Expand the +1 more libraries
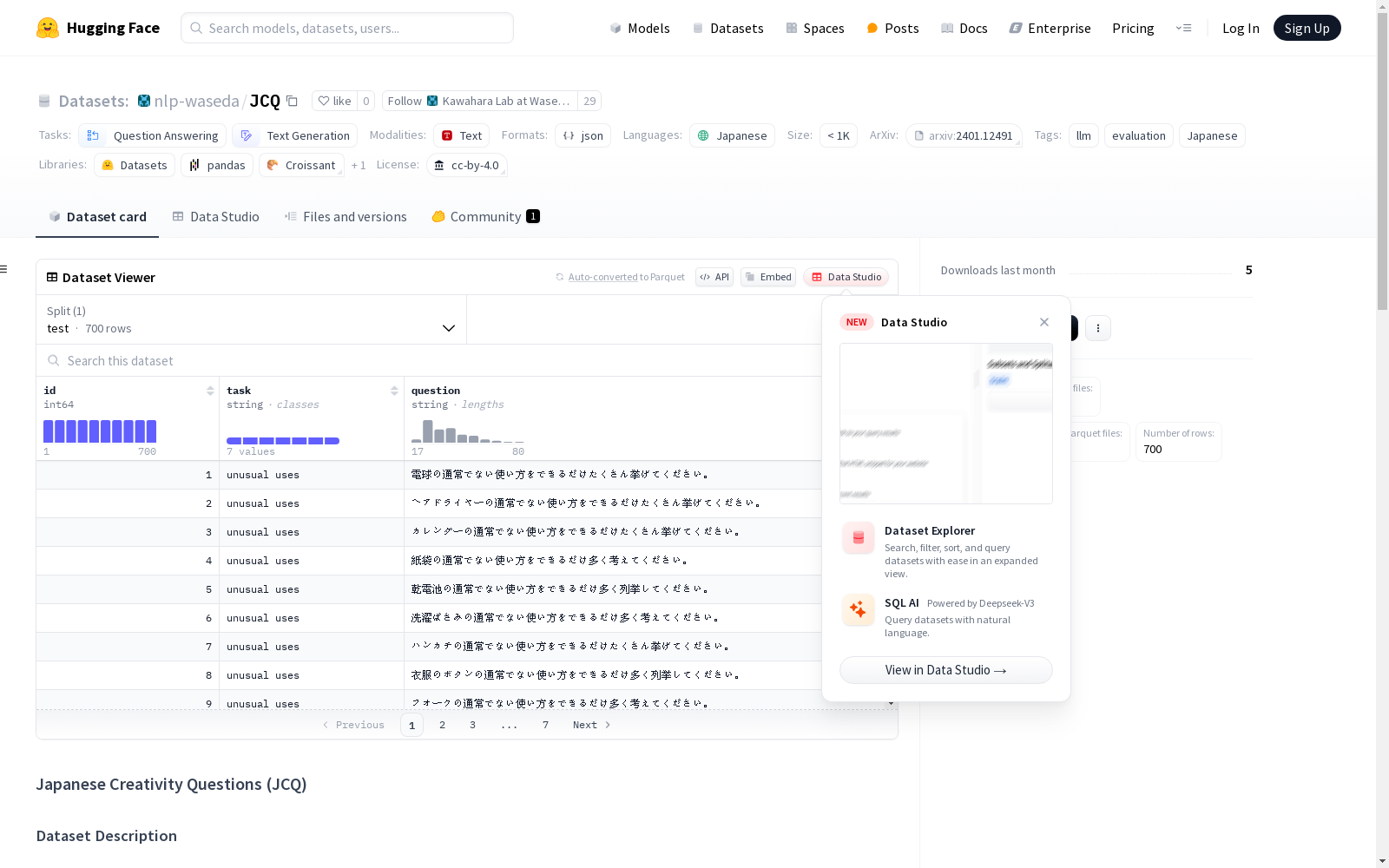Screen dimensions: 1389x868 (359, 165)
